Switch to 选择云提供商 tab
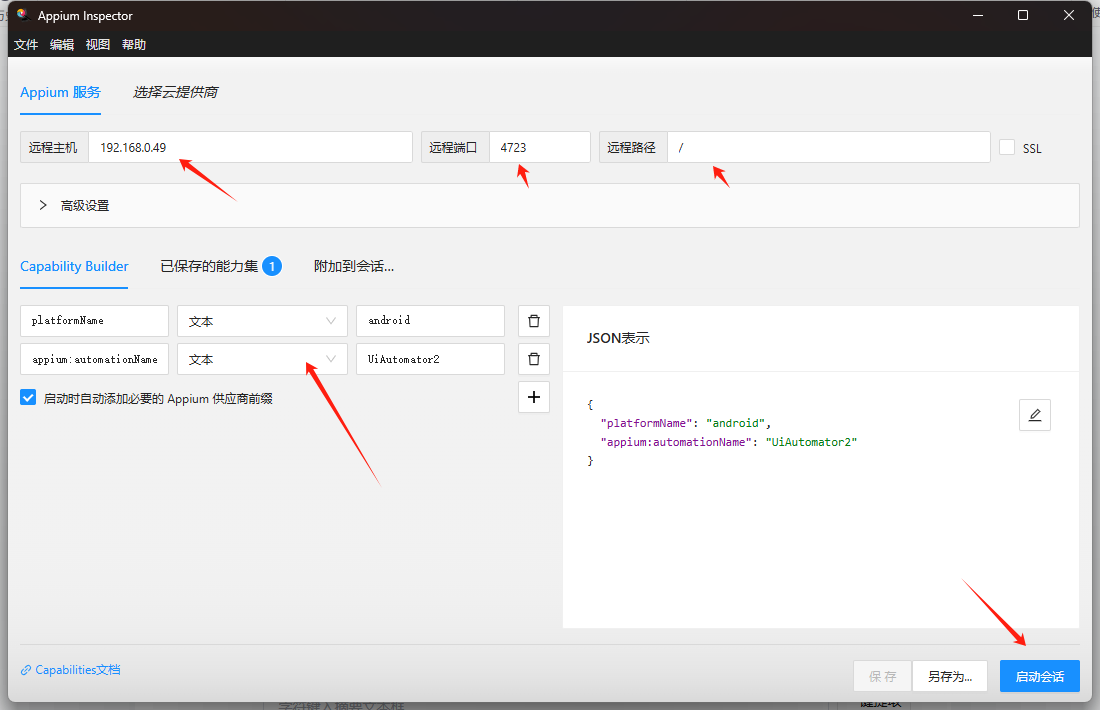1100x710 pixels. coord(175,93)
